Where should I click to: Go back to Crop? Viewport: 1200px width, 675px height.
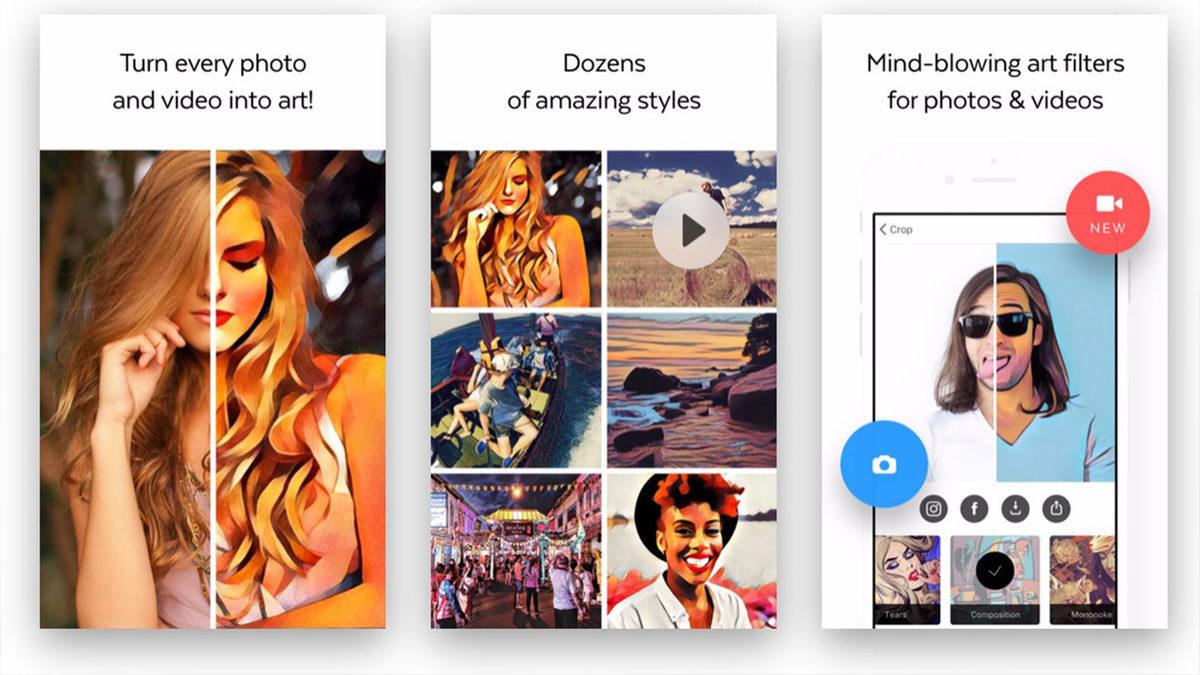pyautogui.click(x=896, y=229)
